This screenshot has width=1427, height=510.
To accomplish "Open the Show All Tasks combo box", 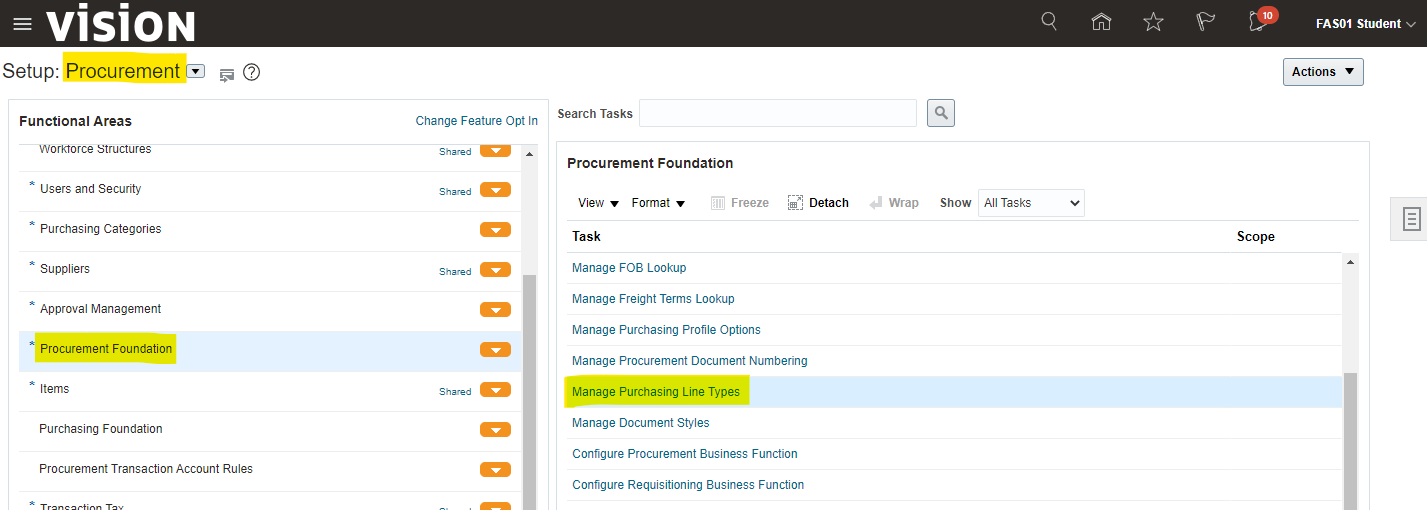I will pyautogui.click(x=1031, y=203).
